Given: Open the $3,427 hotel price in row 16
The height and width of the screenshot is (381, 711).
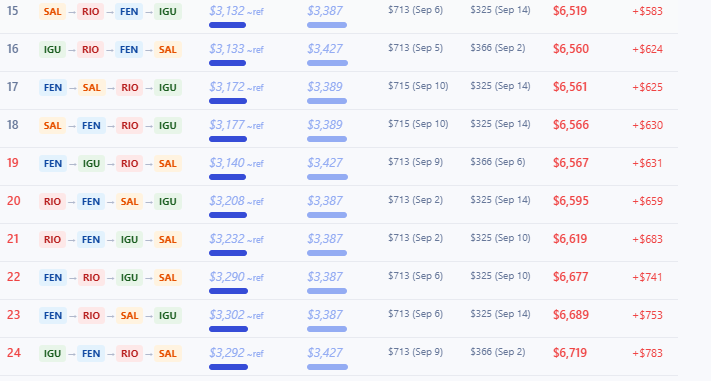Looking at the screenshot, I should 325,49.
